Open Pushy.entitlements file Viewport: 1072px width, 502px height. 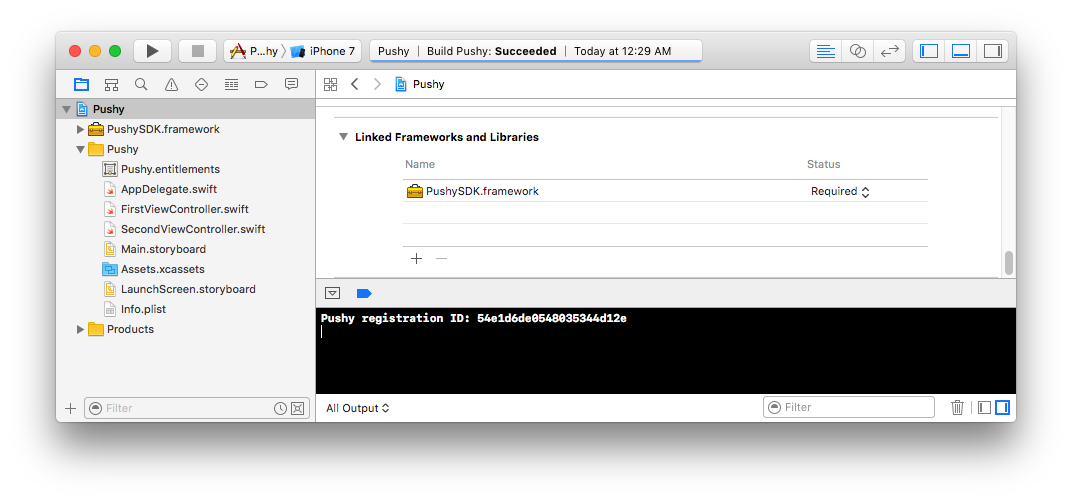point(170,169)
